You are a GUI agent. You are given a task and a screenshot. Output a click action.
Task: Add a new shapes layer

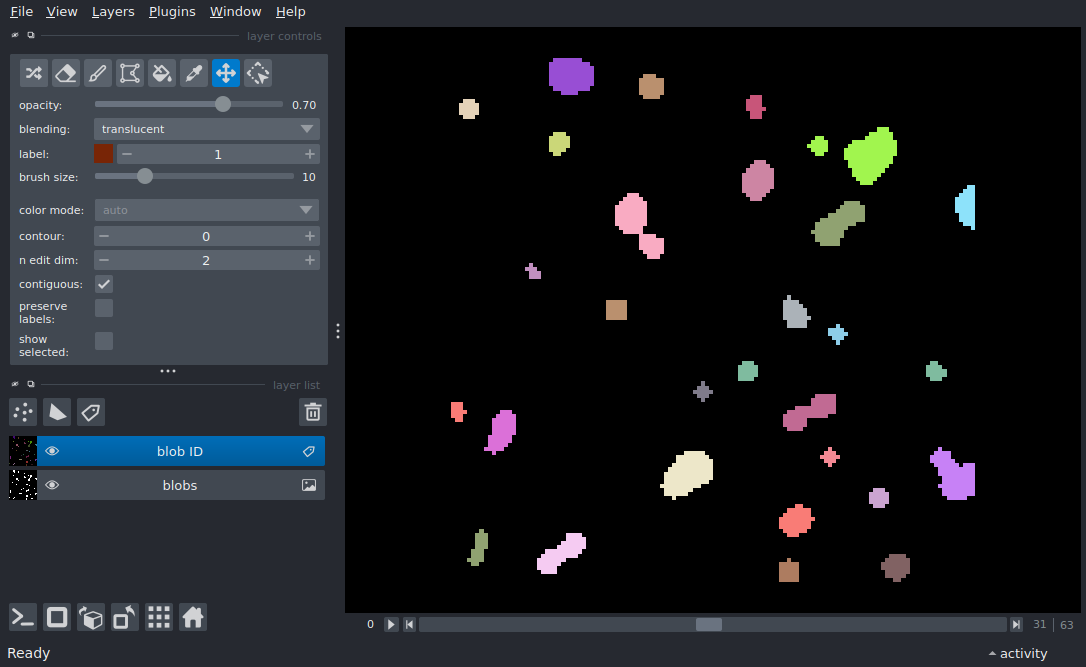[57, 412]
